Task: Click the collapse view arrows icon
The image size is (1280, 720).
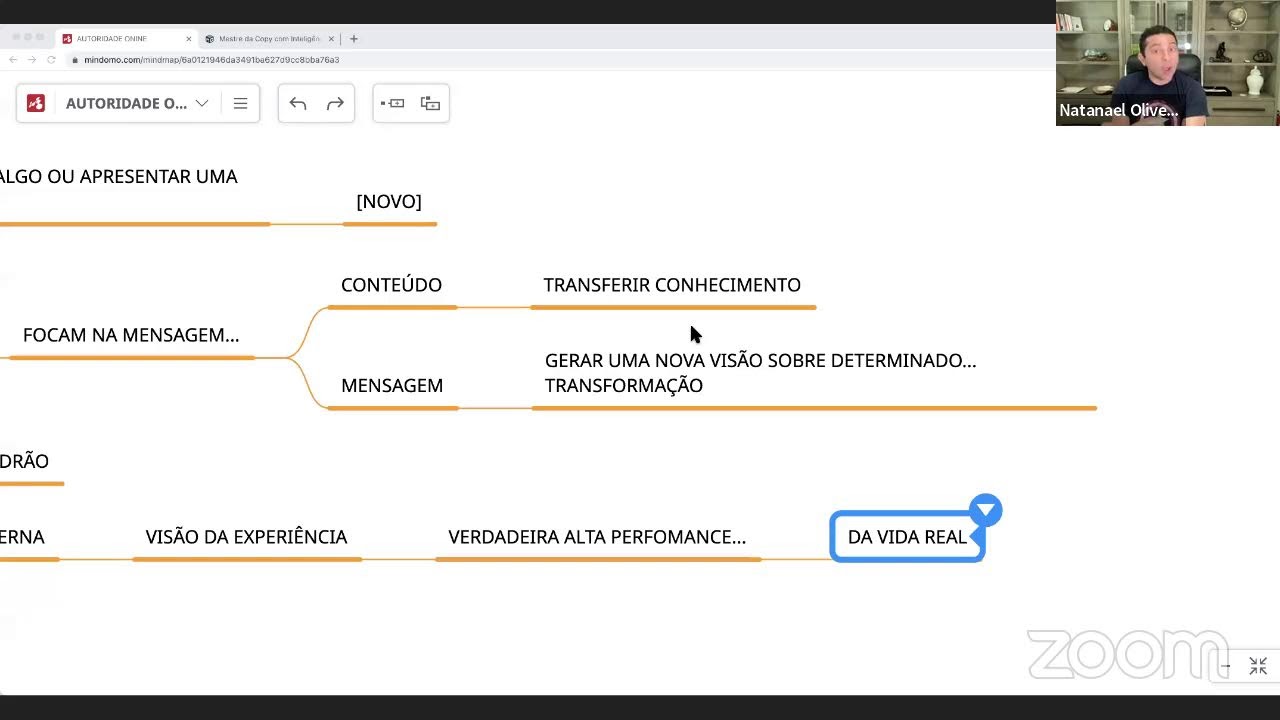Action: point(1258,666)
